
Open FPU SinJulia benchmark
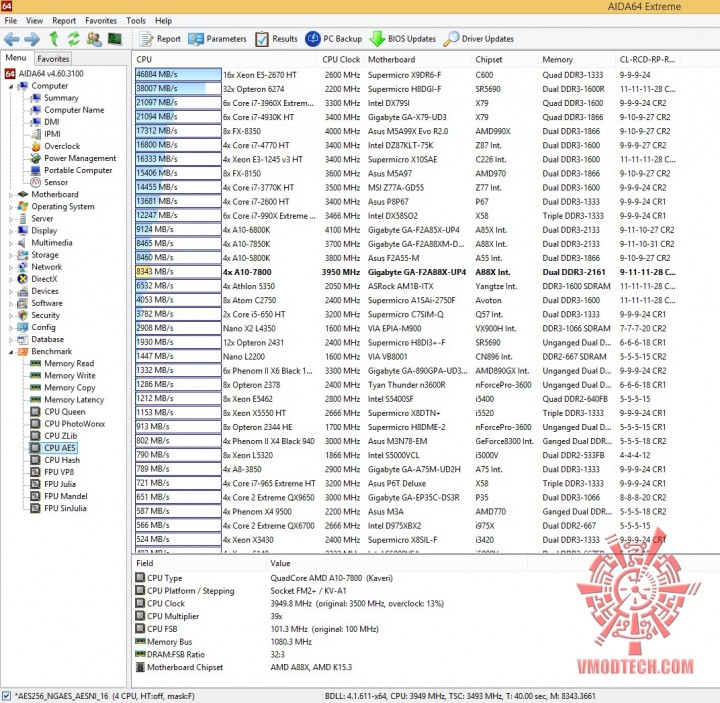tap(65, 508)
